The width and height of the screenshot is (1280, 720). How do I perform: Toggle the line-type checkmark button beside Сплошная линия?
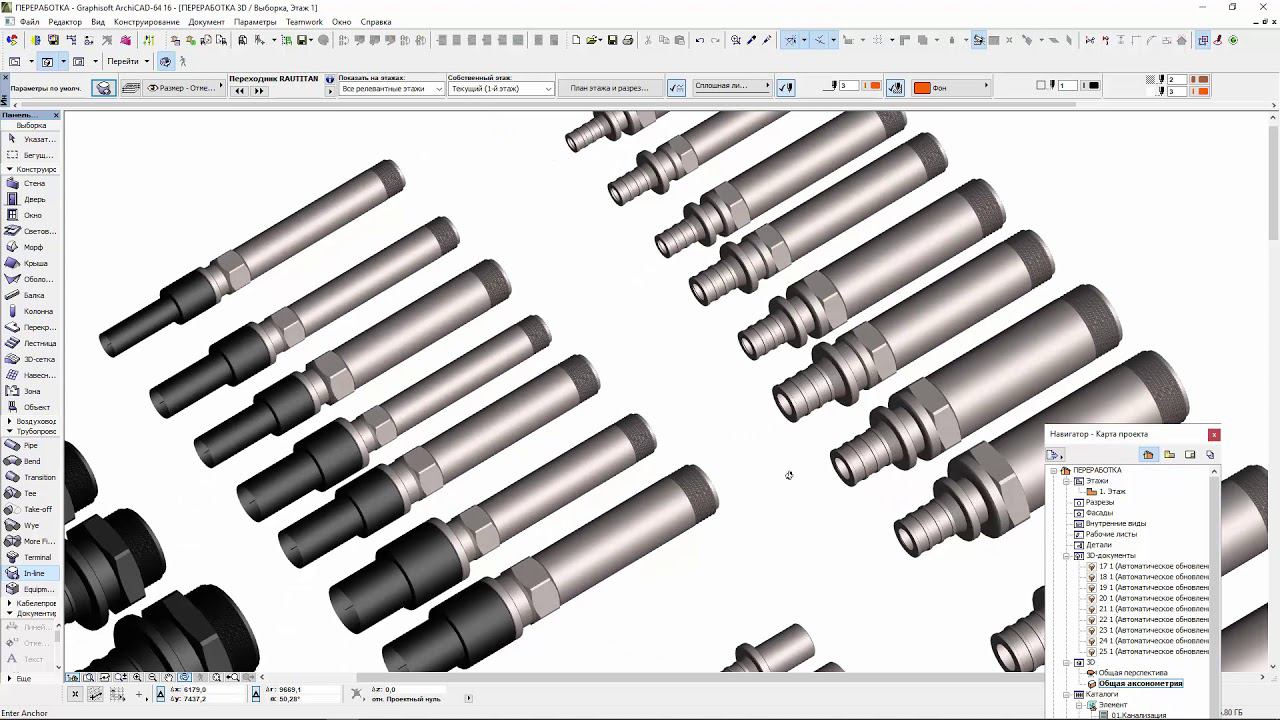[x=676, y=87]
